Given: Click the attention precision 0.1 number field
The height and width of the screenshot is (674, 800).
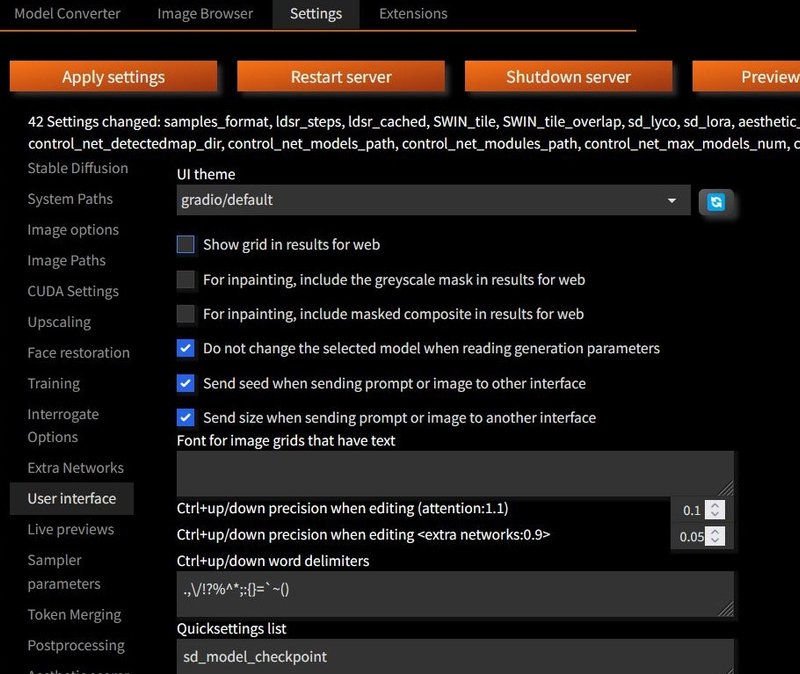Looking at the screenshot, I should (x=692, y=510).
